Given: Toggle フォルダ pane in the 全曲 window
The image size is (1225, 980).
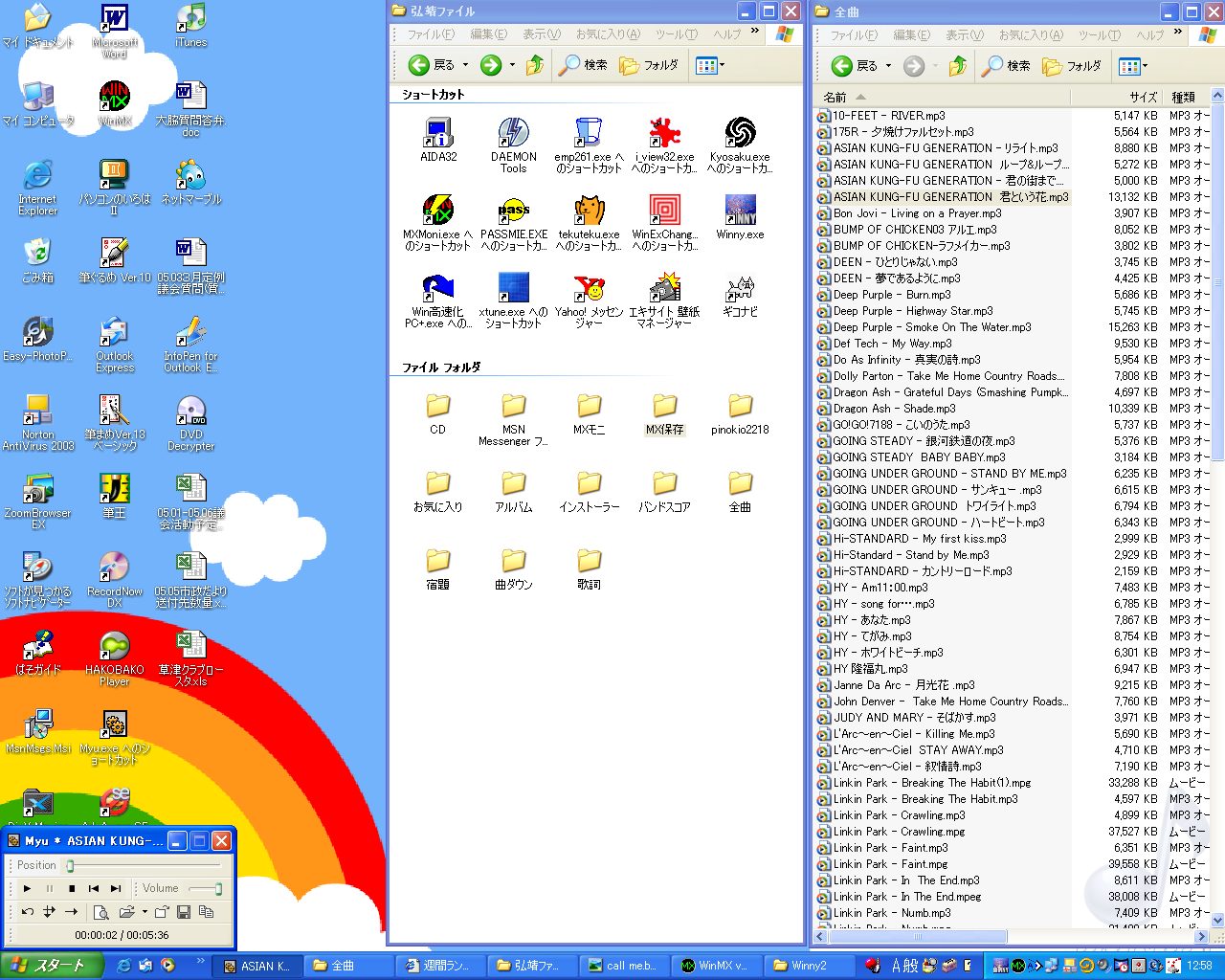Looking at the screenshot, I should point(1072,66).
